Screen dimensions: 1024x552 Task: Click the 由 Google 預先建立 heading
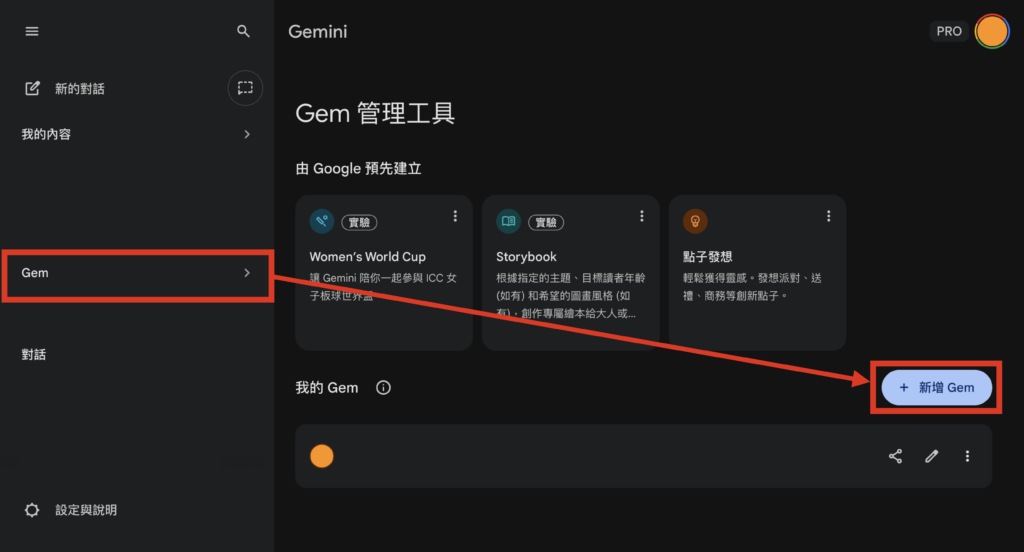pyautogui.click(x=359, y=169)
